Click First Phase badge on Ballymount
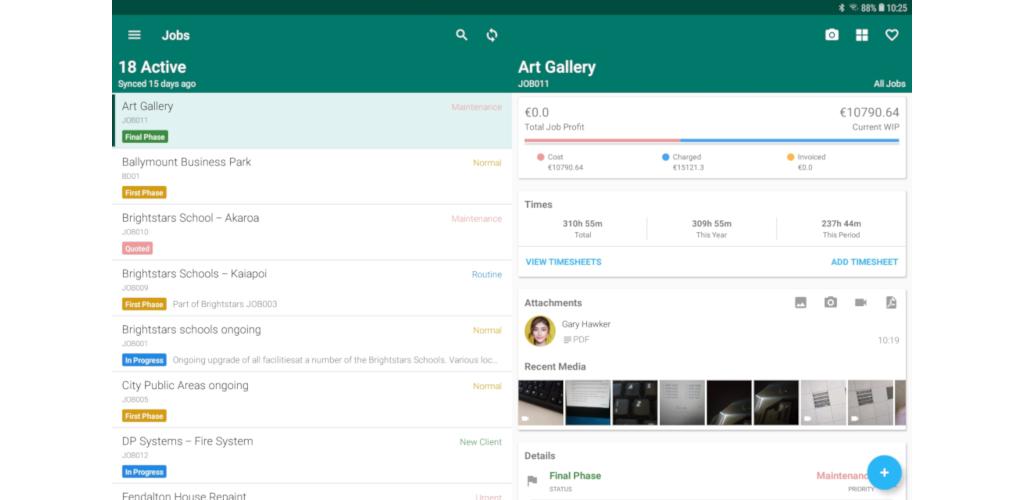 coord(144,193)
